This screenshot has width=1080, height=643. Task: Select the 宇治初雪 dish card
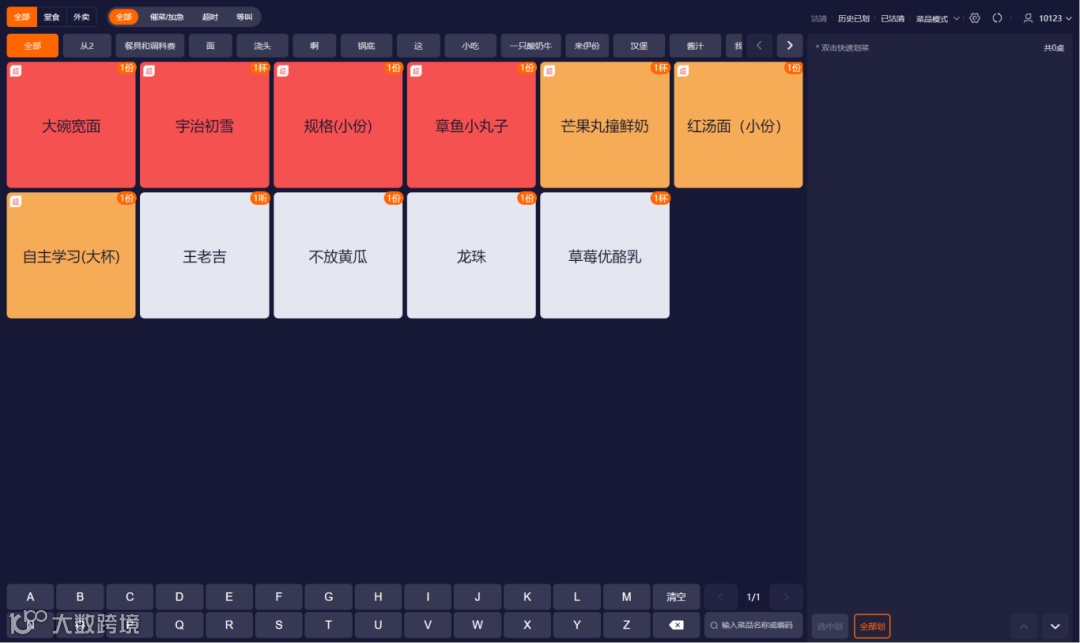tap(205, 125)
